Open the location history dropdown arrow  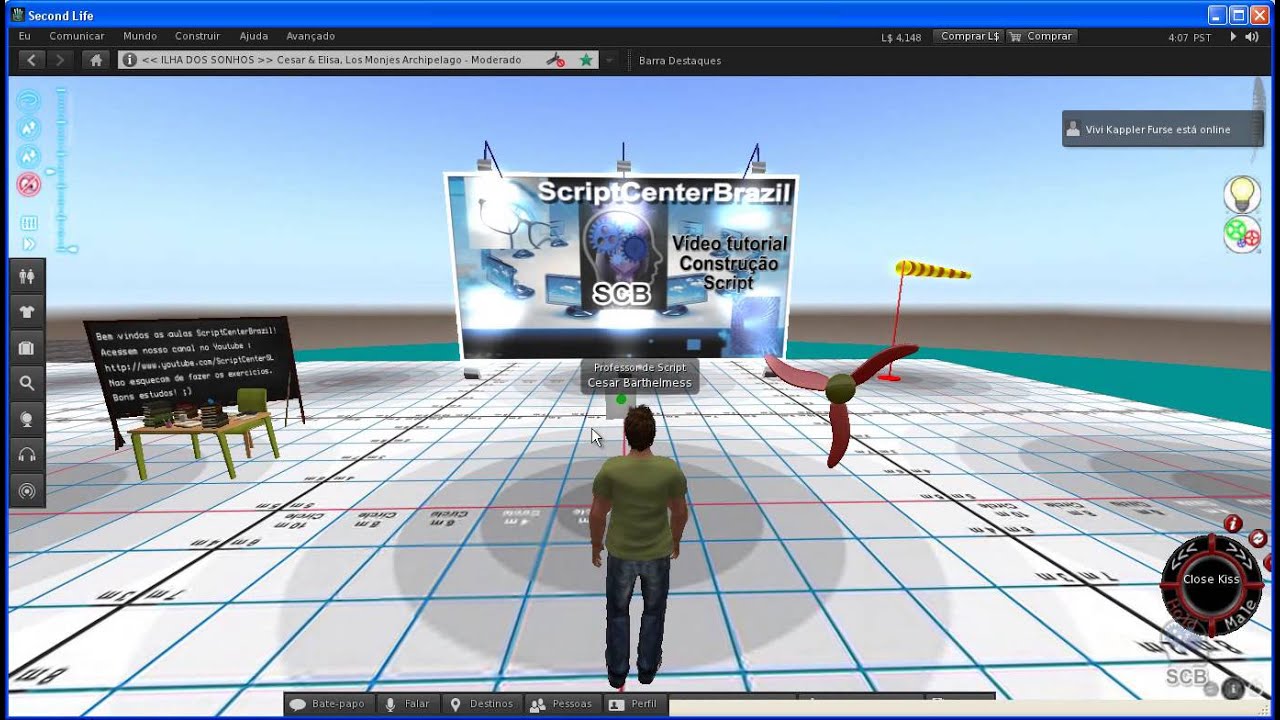pyautogui.click(x=609, y=60)
